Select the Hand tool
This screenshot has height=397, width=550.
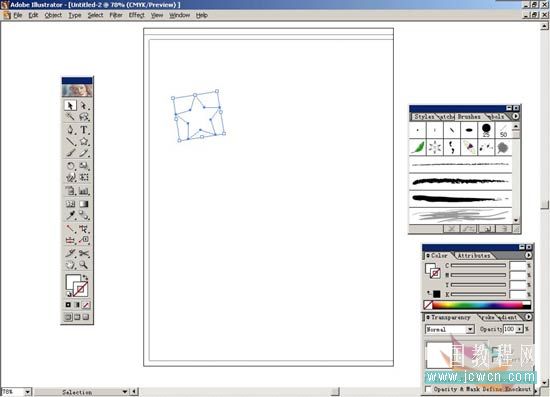[70, 265]
